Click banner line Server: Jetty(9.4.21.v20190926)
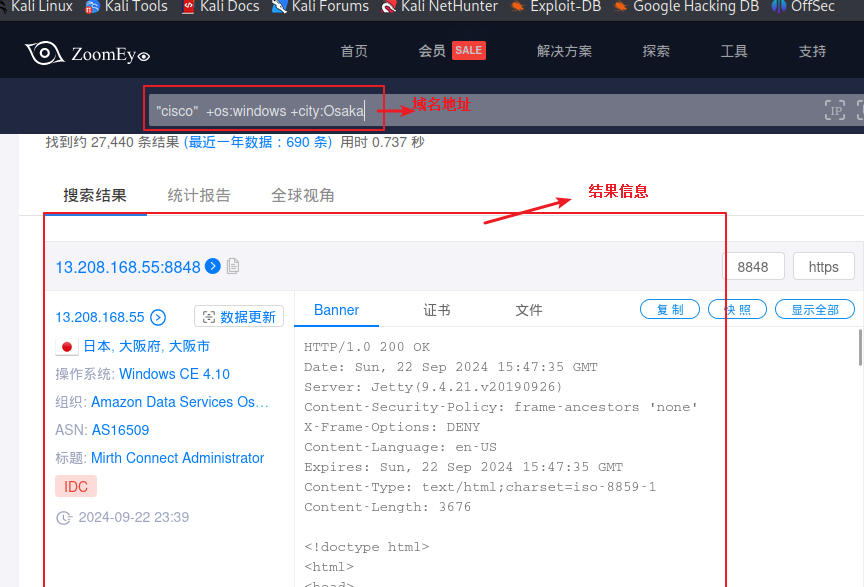 pos(433,387)
